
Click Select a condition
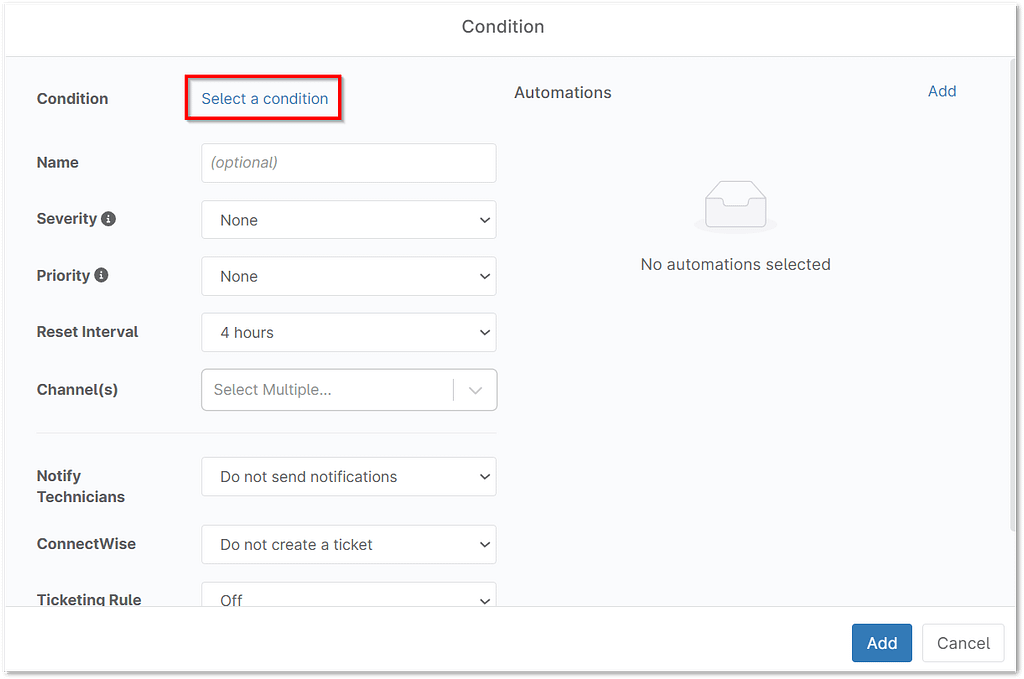tap(263, 98)
